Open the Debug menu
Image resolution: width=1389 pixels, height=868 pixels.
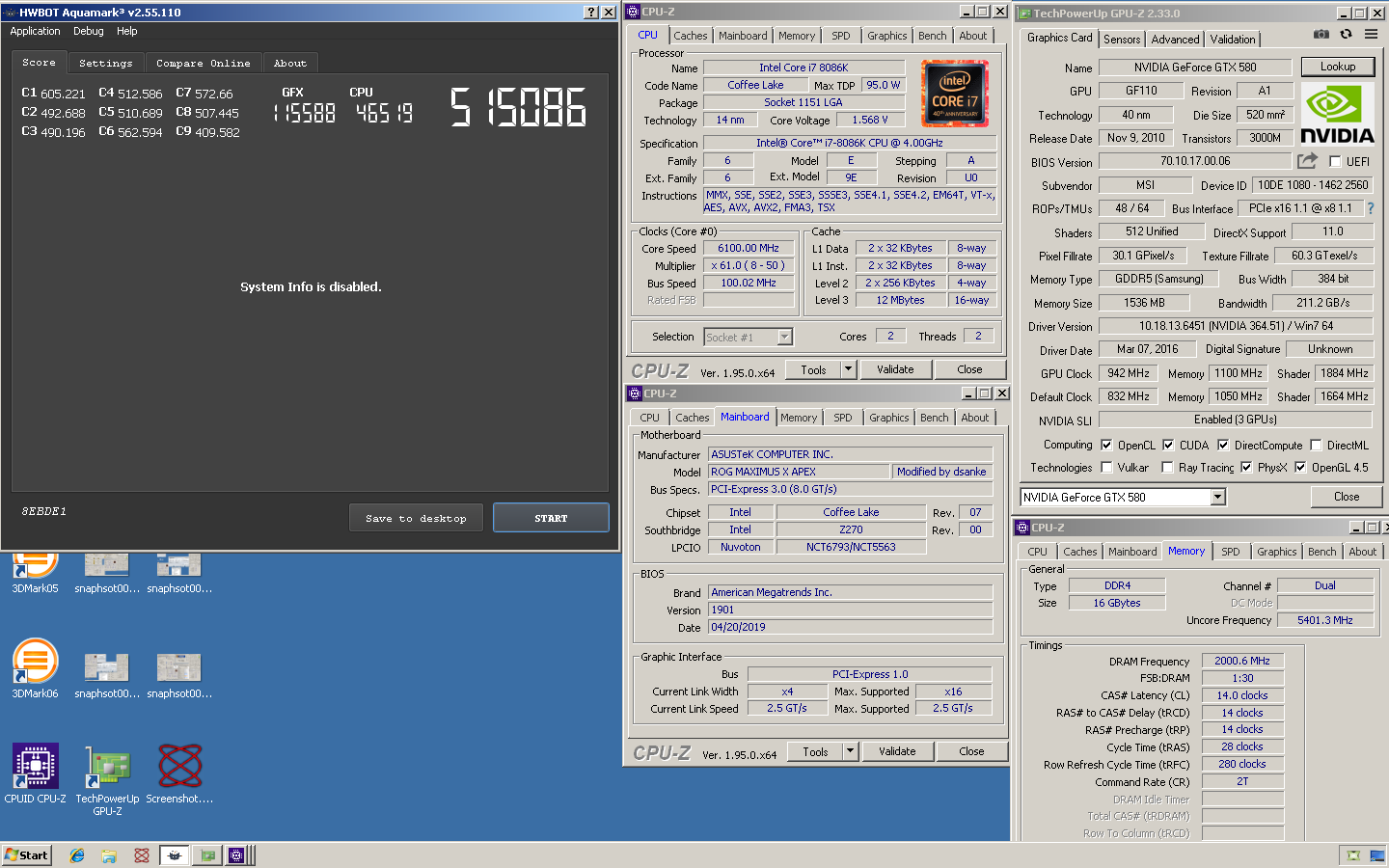point(88,31)
